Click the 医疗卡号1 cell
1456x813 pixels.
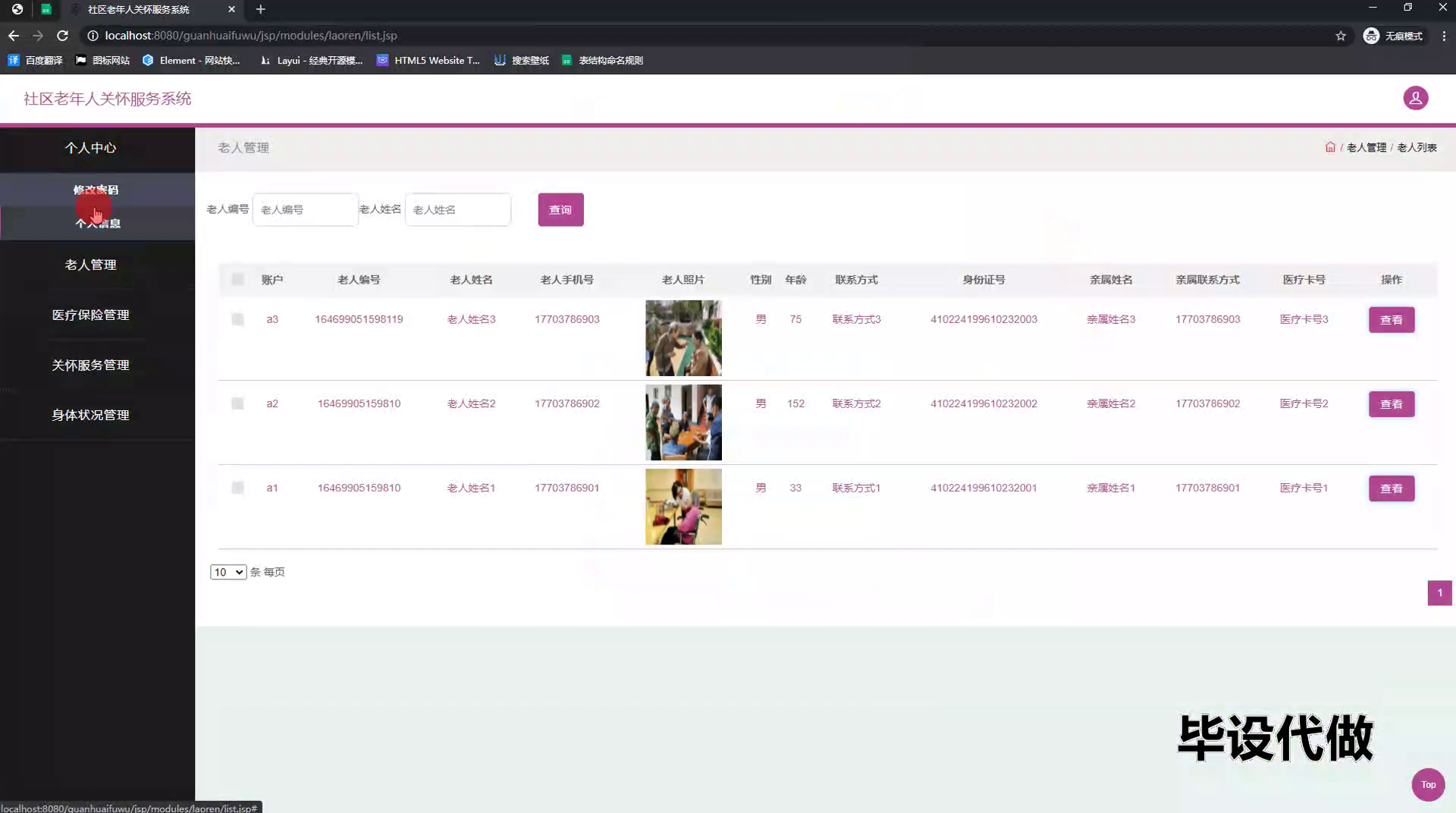tap(1304, 488)
